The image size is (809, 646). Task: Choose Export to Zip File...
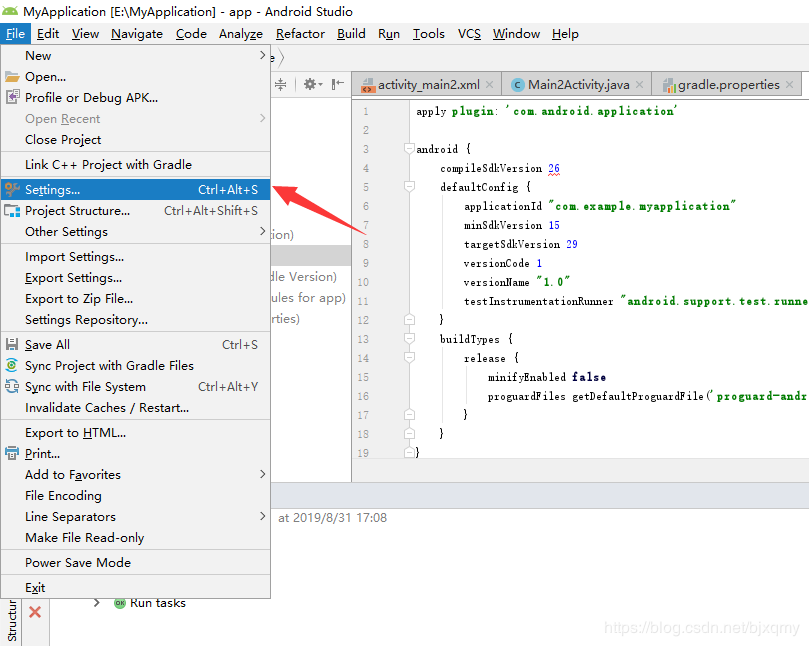[135, 299]
